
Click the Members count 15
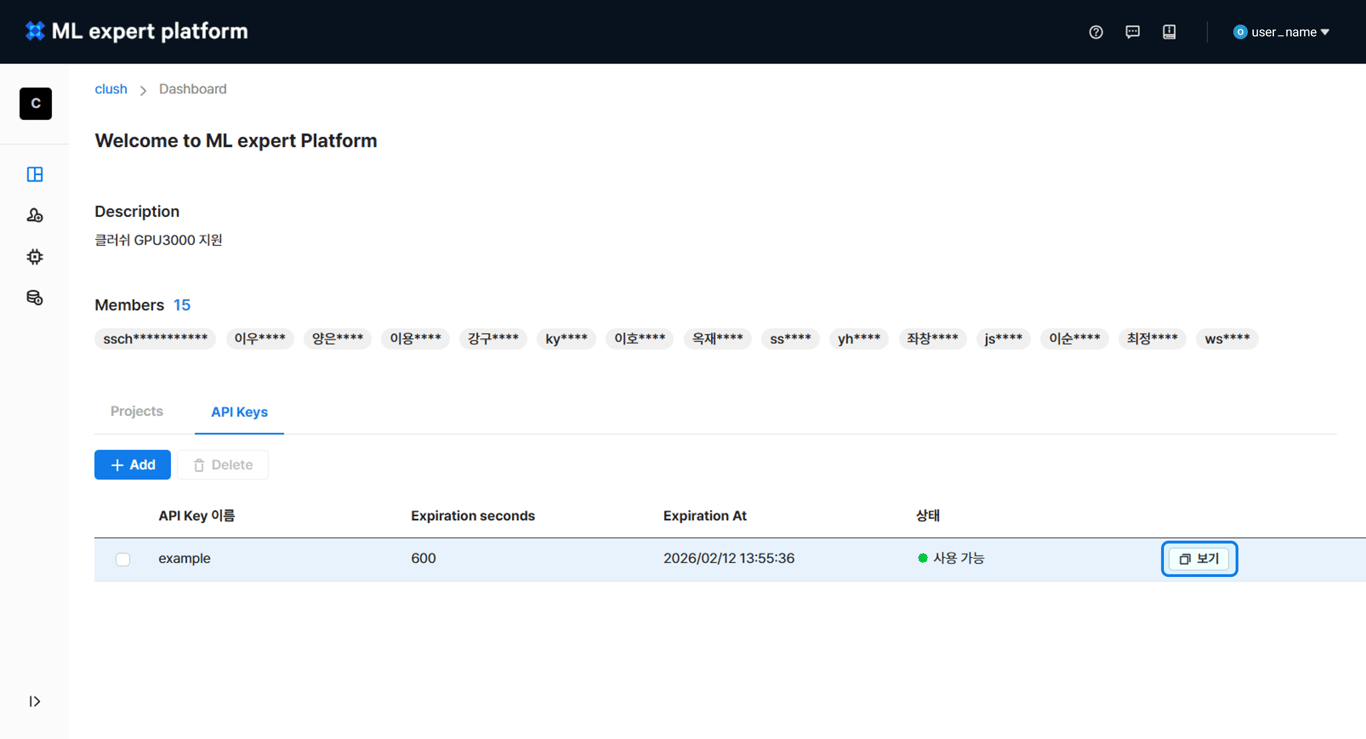182,305
